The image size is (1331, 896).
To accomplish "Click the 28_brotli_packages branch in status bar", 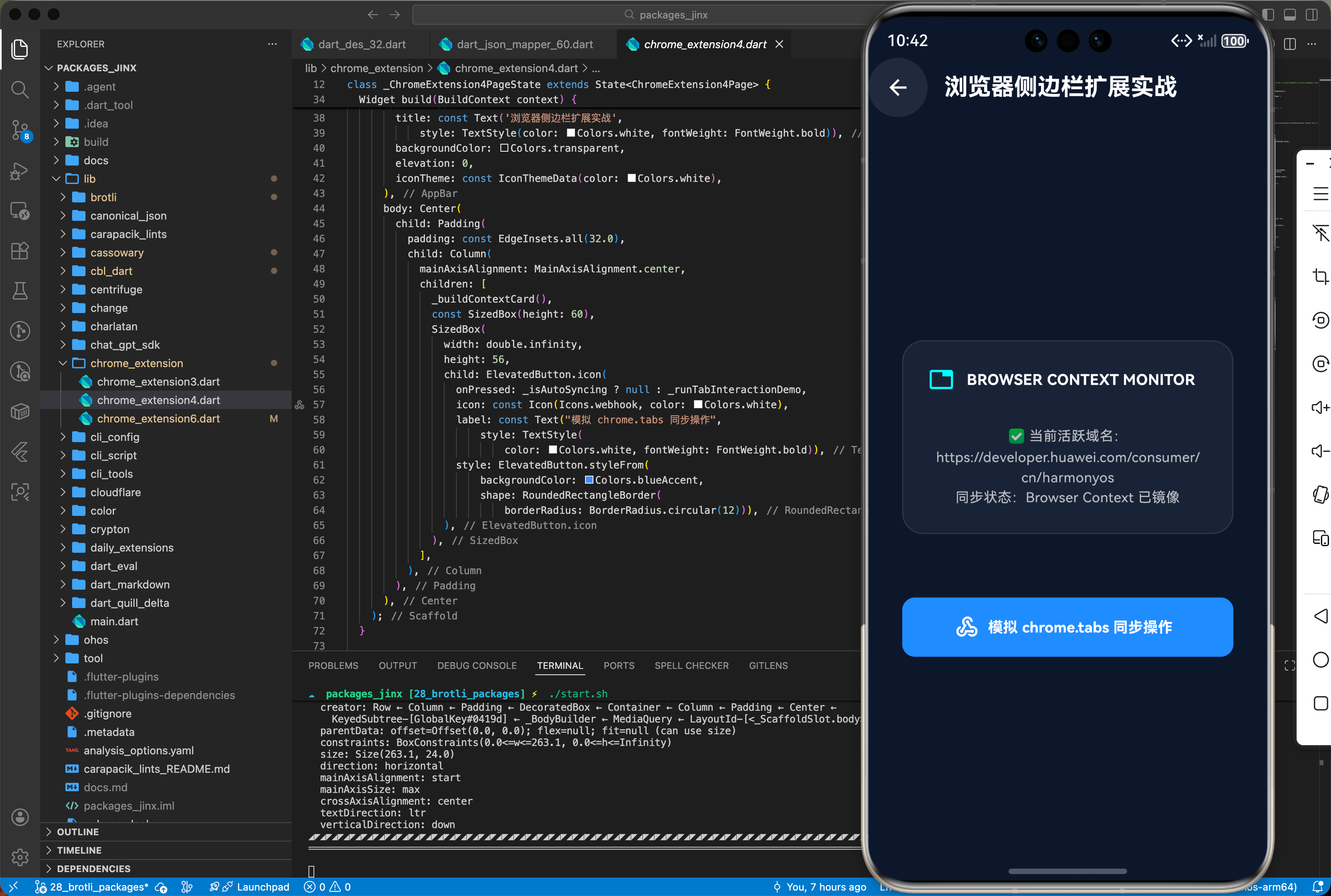I will (x=98, y=886).
